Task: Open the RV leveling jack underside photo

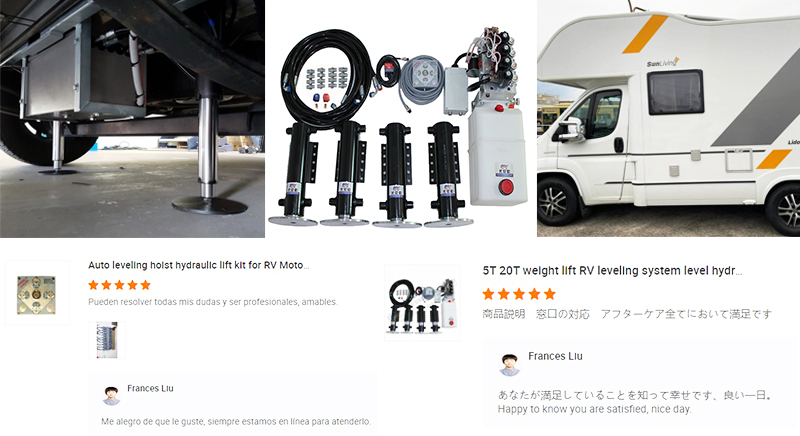Action: pyautogui.click(x=132, y=118)
